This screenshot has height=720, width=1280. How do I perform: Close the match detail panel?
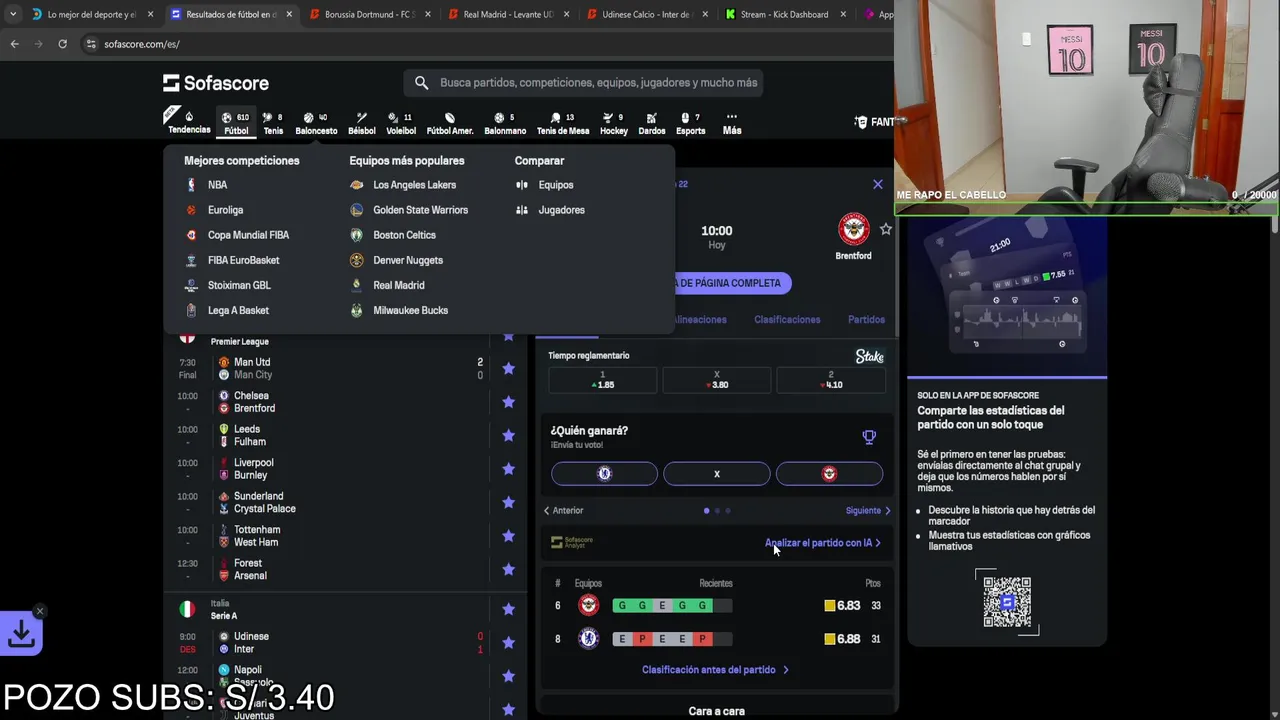[x=878, y=184]
